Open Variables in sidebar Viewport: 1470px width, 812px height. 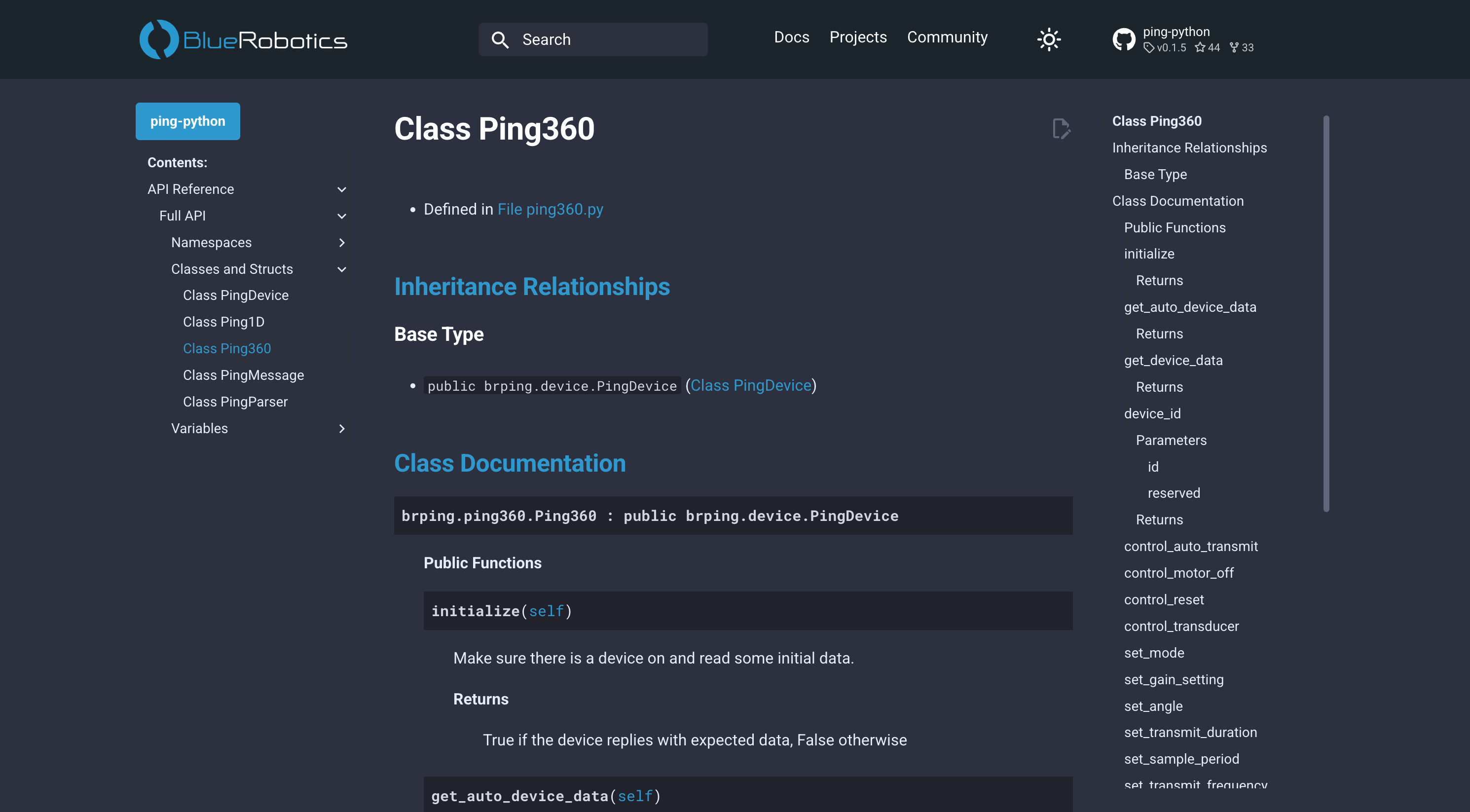(x=199, y=428)
